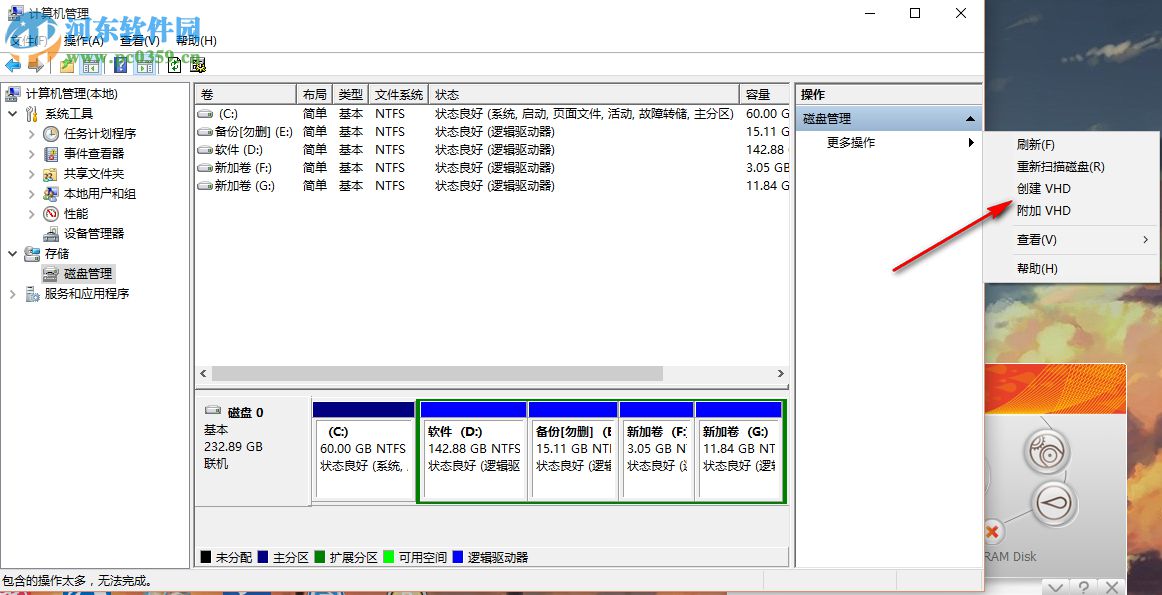This screenshot has height=595, width=1162.
Task: Click the refresh toolbar icon
Action: pyautogui.click(x=172, y=66)
